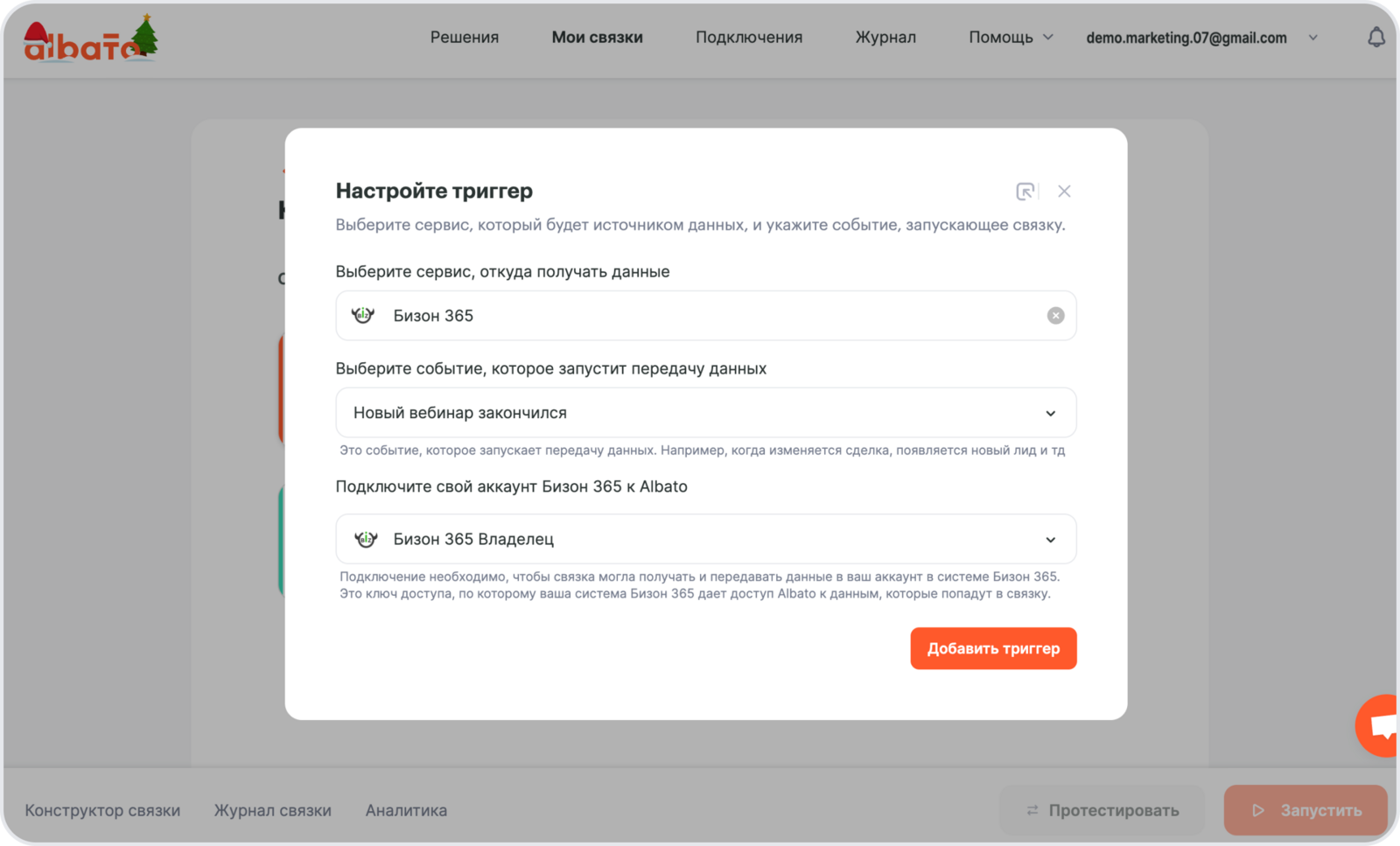Screen dimensions: 1400x846
Task: Open the account email dropdown
Action: pyautogui.click(x=1312, y=38)
